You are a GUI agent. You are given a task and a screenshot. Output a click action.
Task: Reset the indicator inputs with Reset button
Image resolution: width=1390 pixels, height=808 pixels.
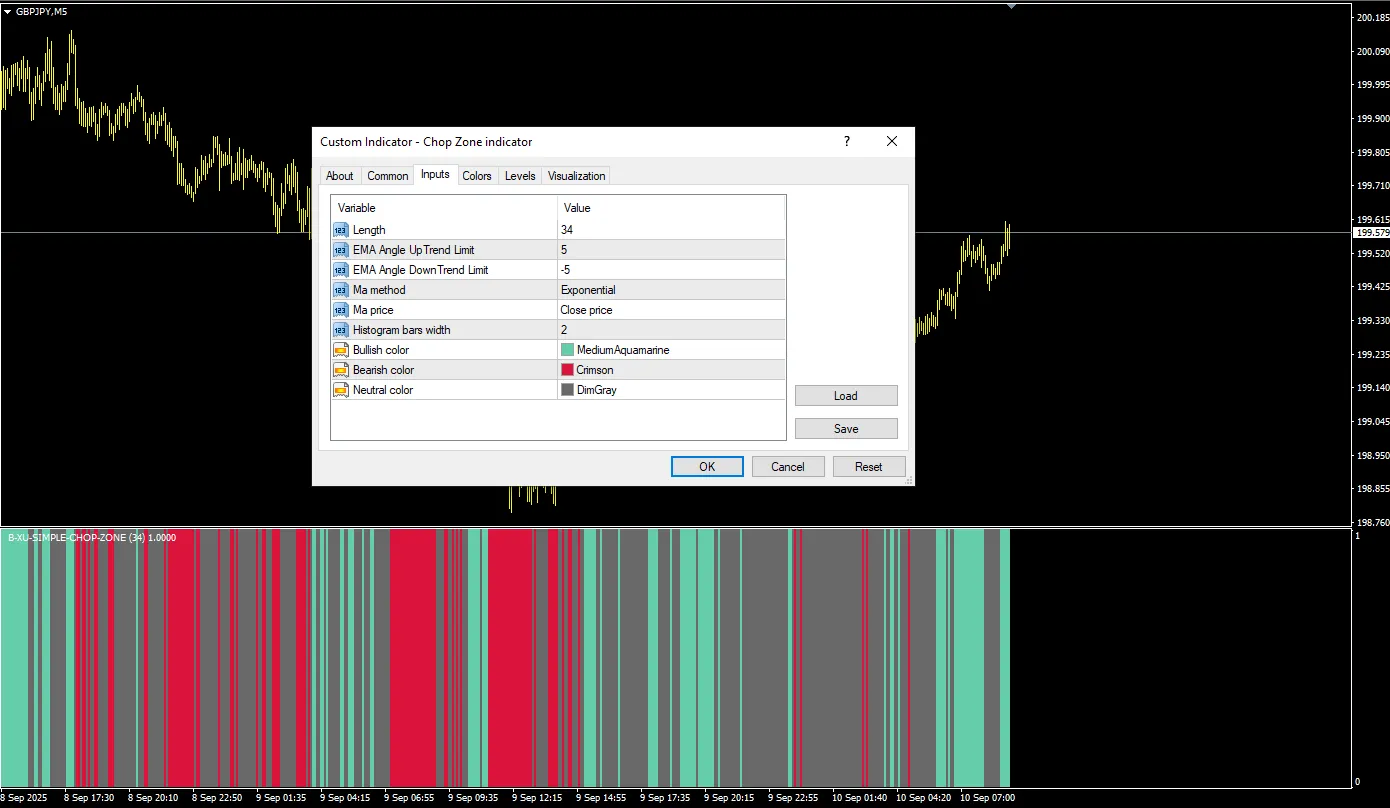[x=868, y=467]
